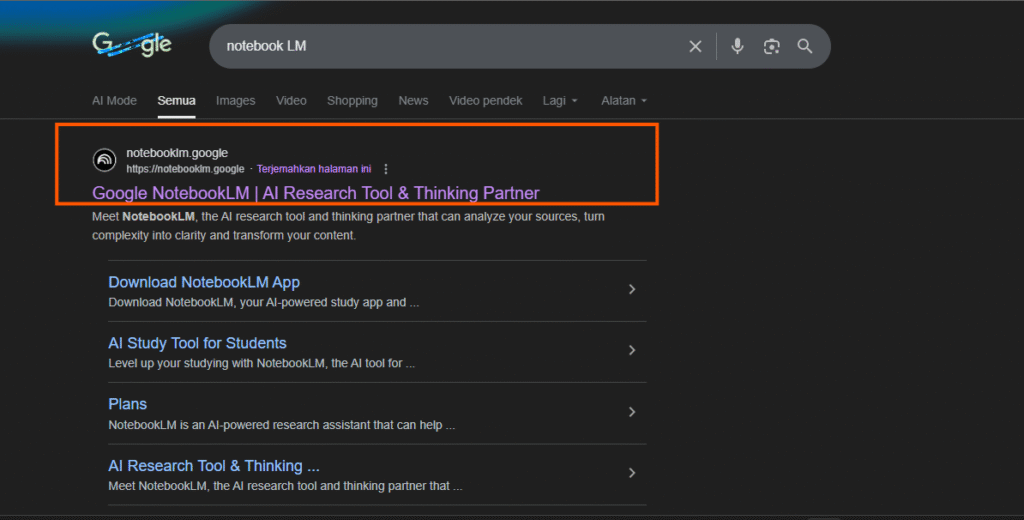Start voice search with microphone icon
1024x520 pixels.
coord(737,46)
